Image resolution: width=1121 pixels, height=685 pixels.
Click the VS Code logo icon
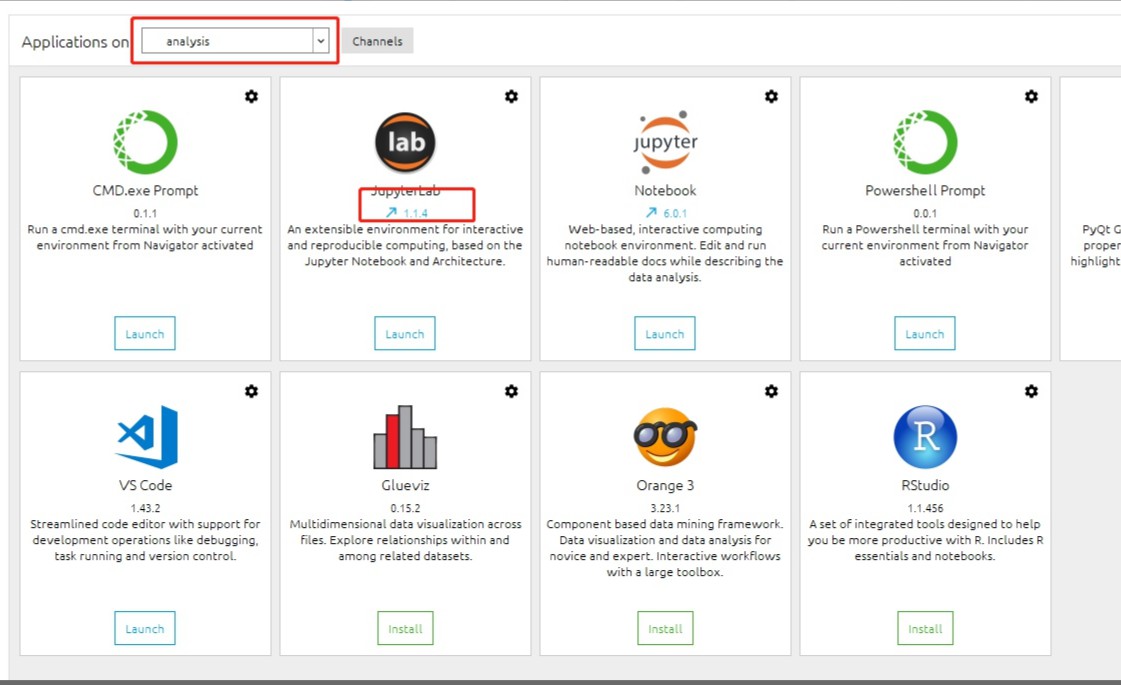(x=147, y=437)
